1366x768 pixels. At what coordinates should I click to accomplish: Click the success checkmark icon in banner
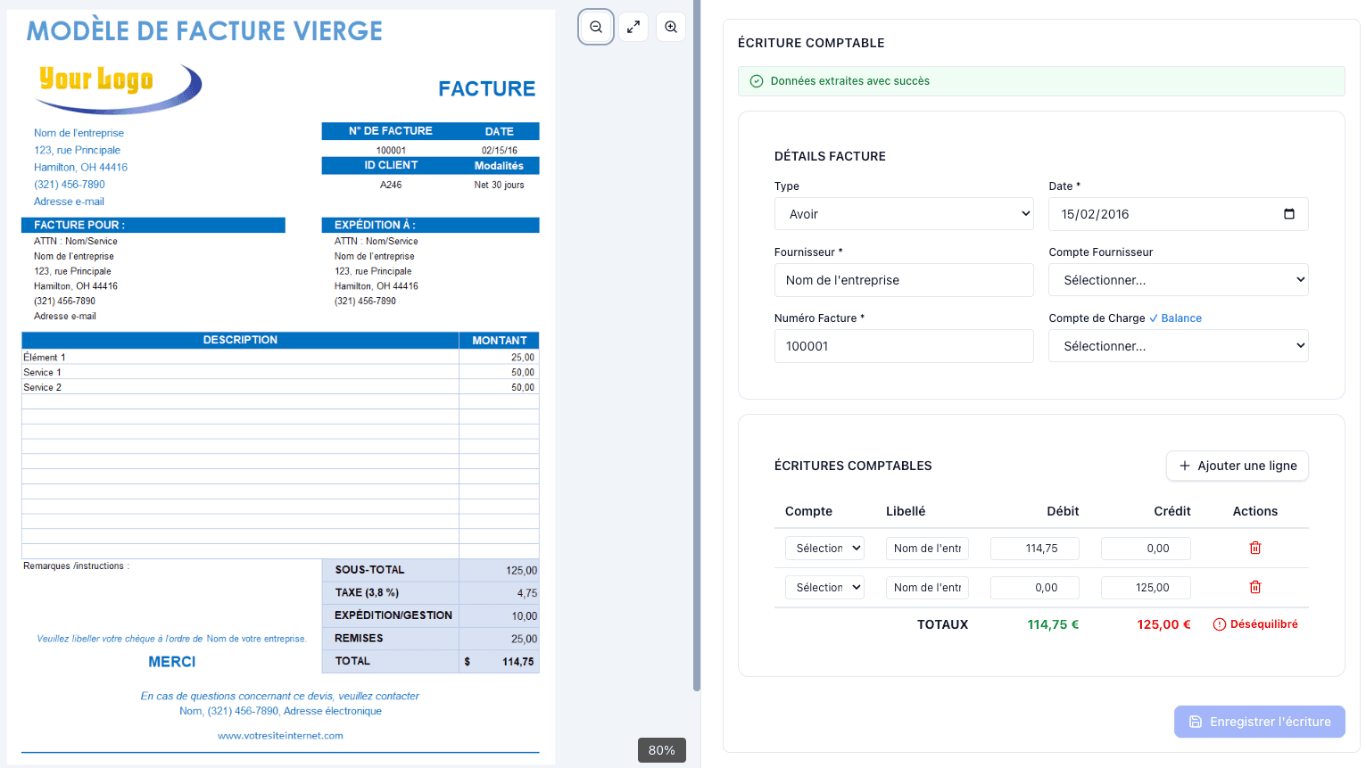pyautogui.click(x=756, y=81)
